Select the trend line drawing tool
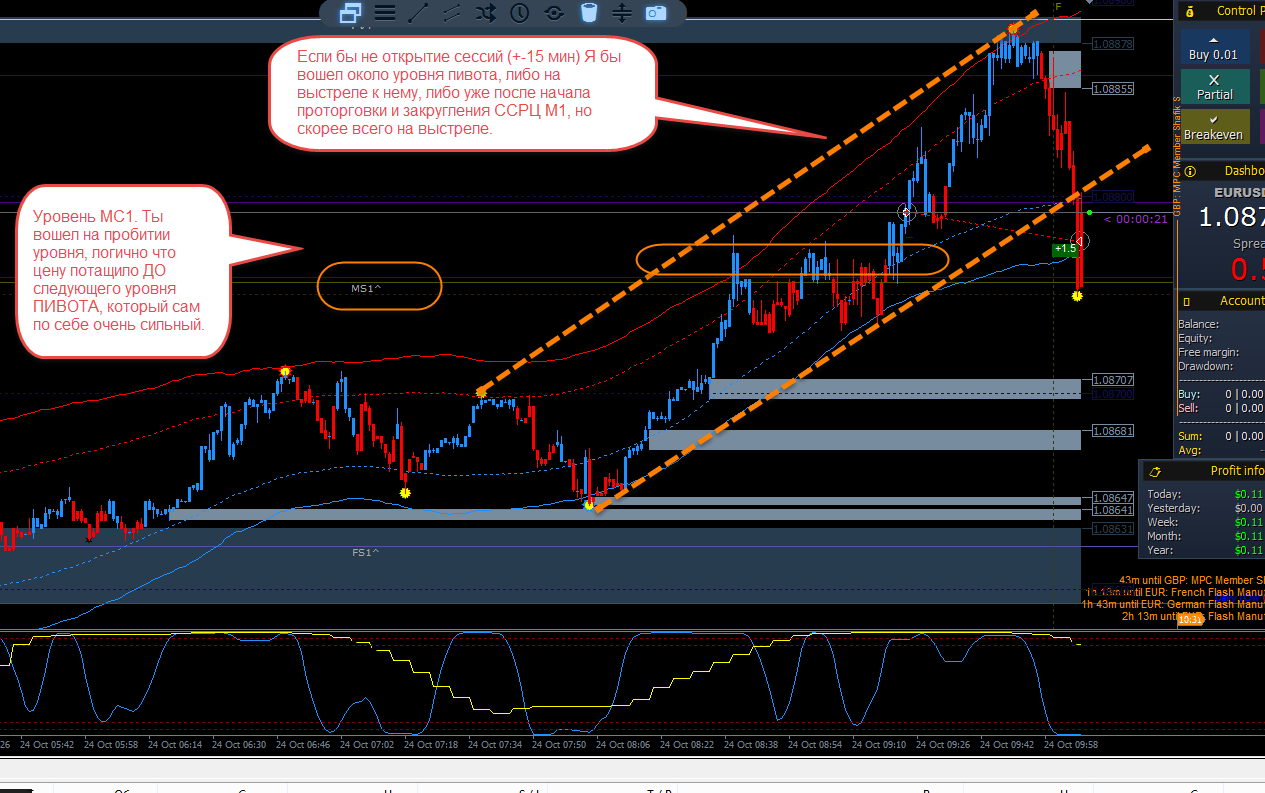This screenshot has height=793, width=1265. (419, 13)
